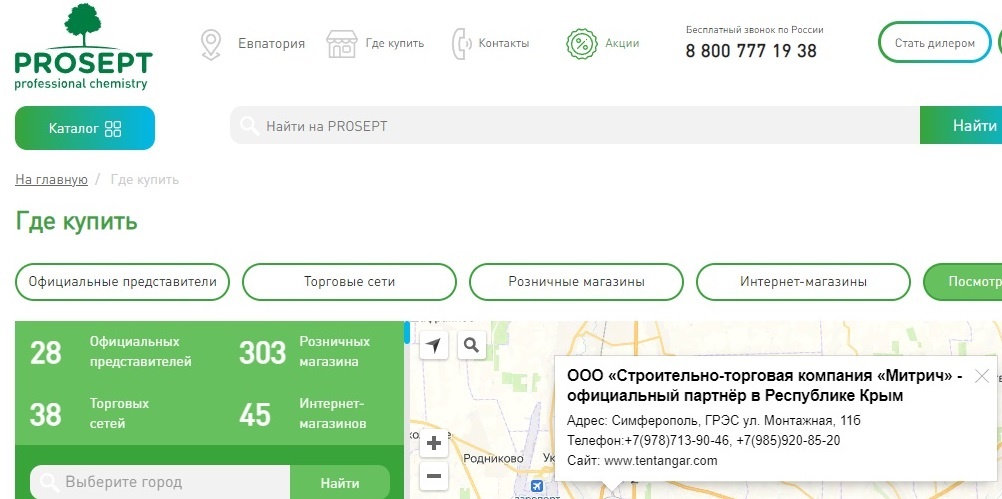
Task: Focus the Выберите город input field
Action: [160, 482]
